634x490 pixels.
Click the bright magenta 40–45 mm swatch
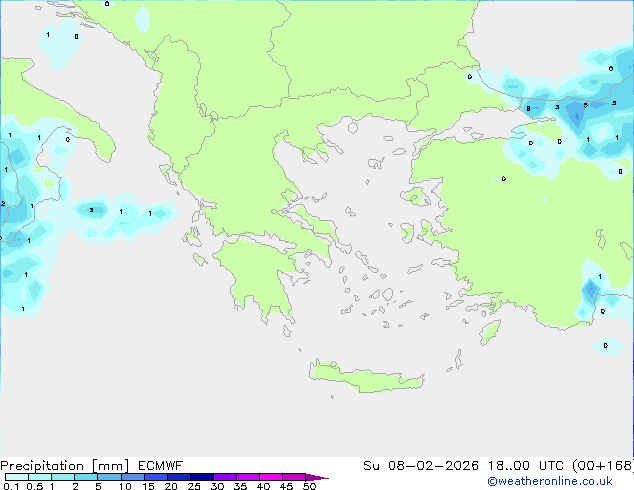pyautogui.click(x=271, y=477)
